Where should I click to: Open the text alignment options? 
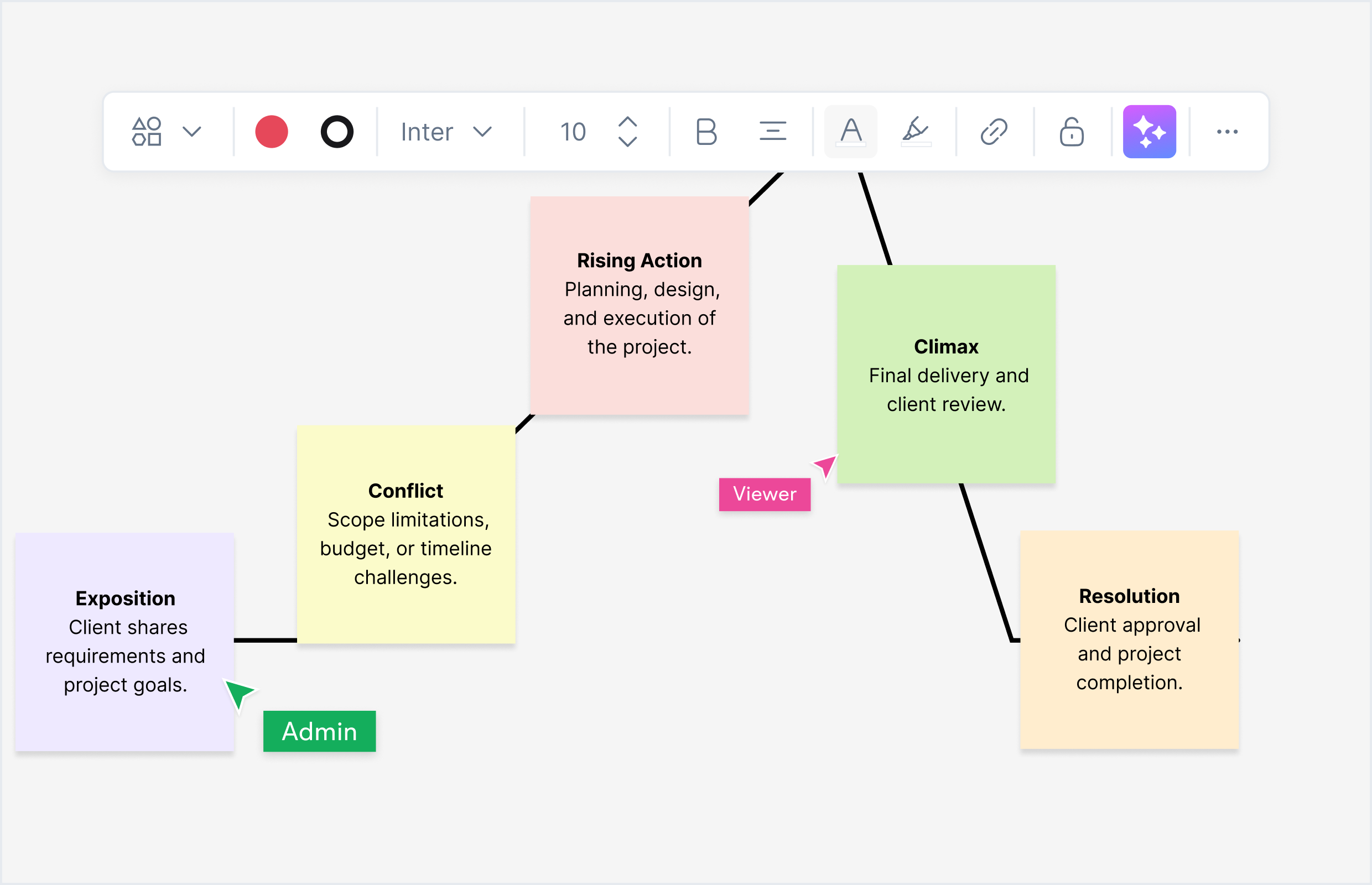pyautogui.click(x=772, y=132)
